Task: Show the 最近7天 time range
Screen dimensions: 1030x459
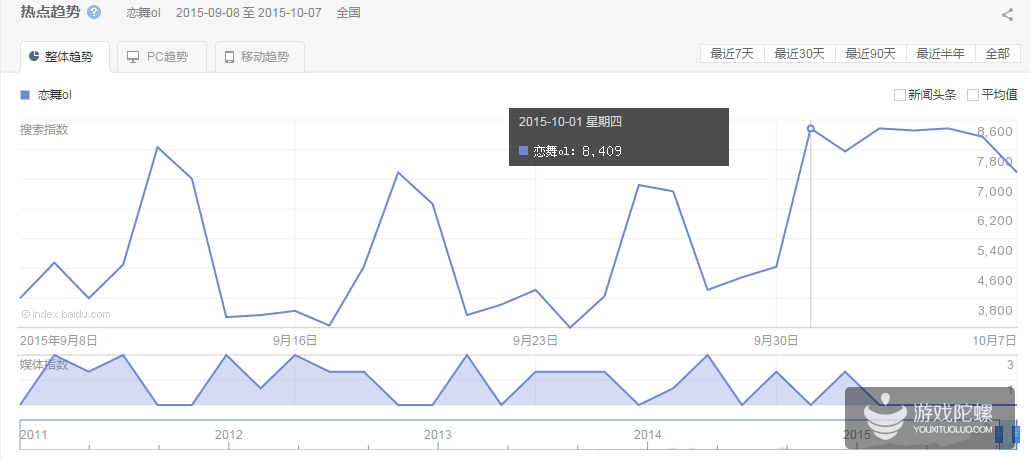Action: click(x=732, y=54)
